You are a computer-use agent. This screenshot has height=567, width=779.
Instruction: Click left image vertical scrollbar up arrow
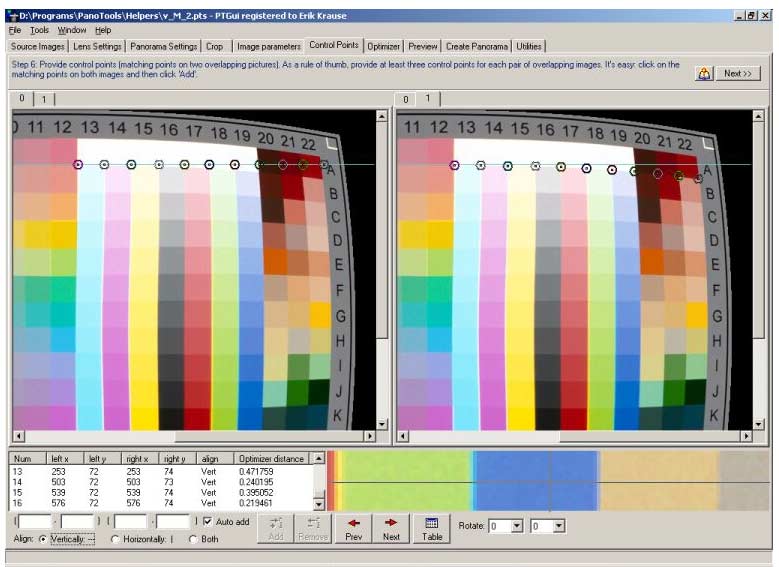tap(382, 116)
